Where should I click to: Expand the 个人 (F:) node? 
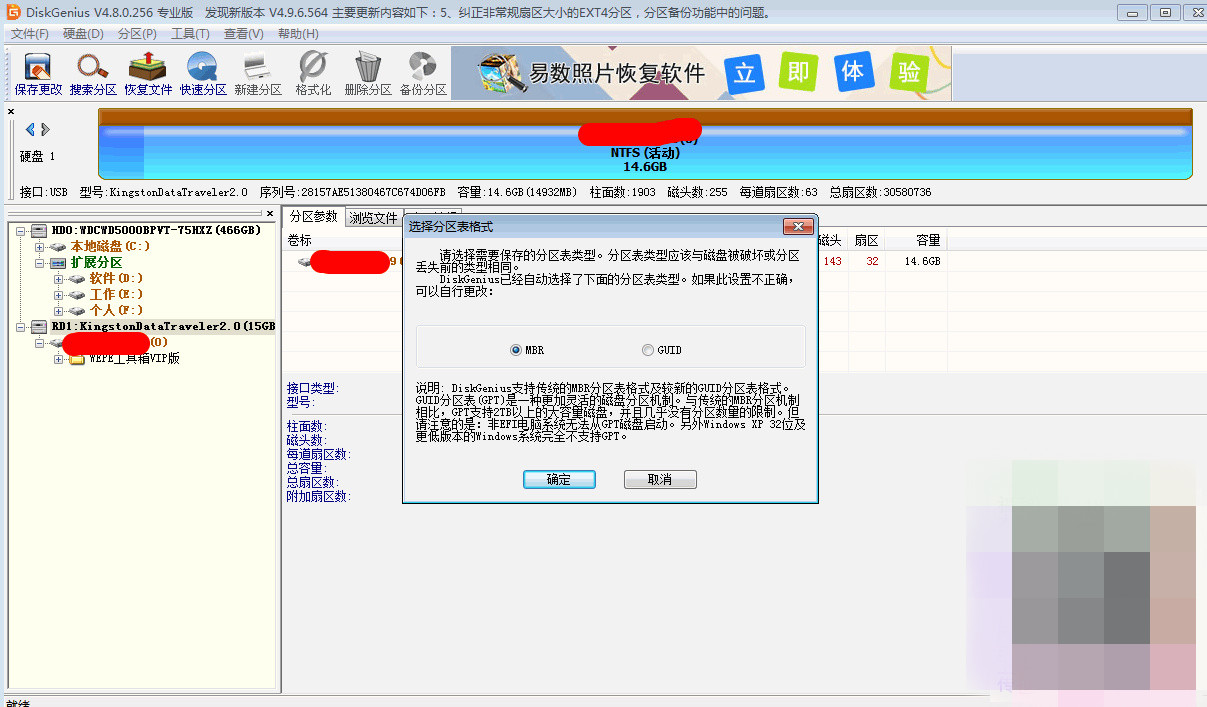pyautogui.click(x=58, y=310)
